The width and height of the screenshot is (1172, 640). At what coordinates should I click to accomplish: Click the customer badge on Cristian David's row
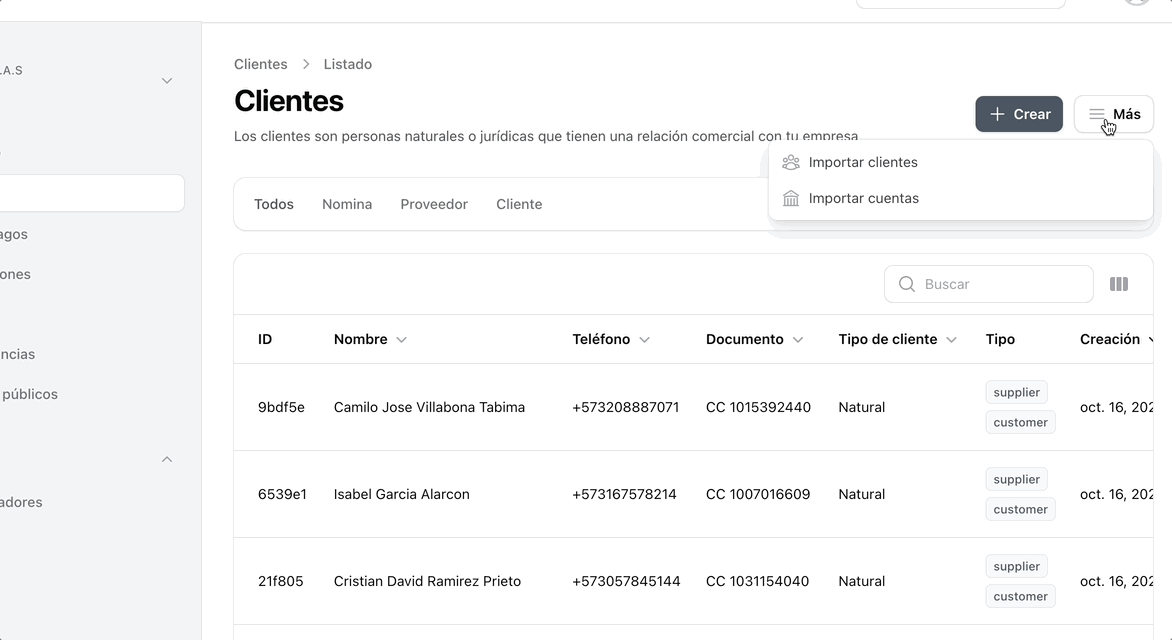point(1020,596)
